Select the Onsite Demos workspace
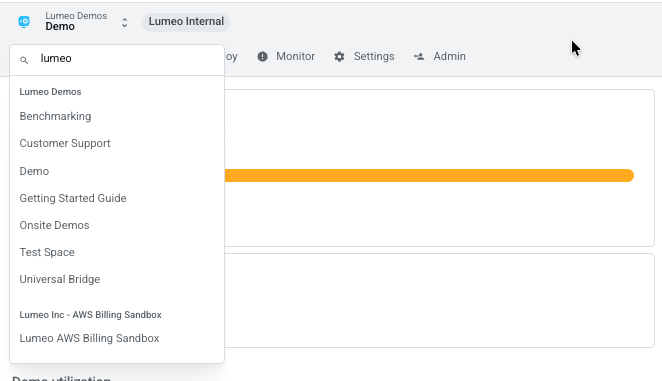662x381 pixels. pyautogui.click(x=54, y=225)
